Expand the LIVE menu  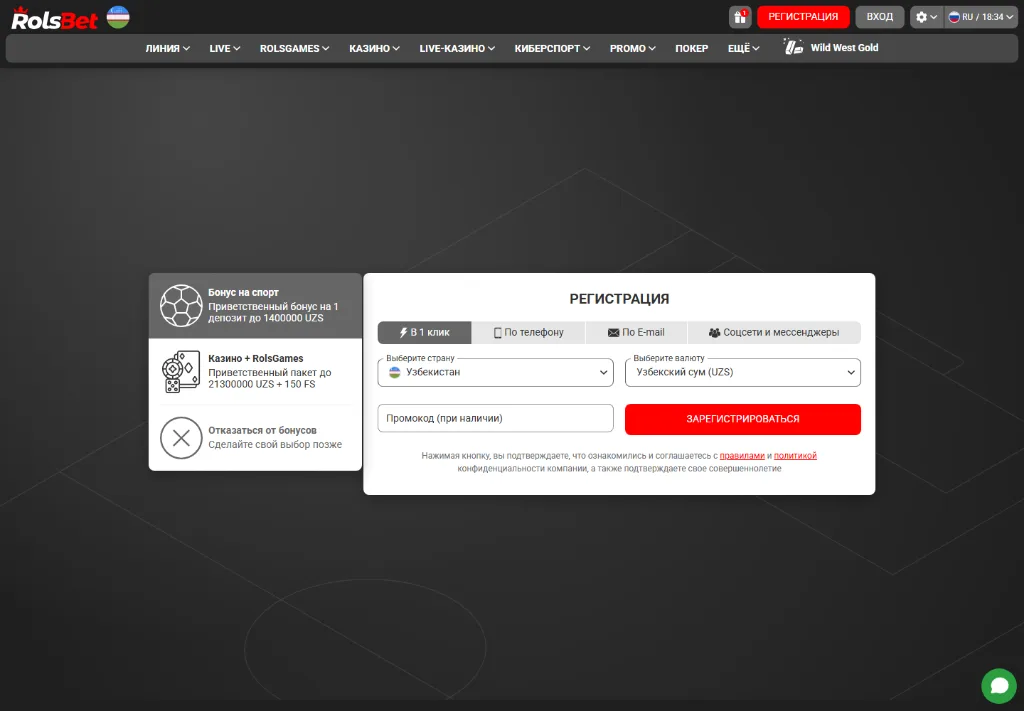[x=225, y=48]
